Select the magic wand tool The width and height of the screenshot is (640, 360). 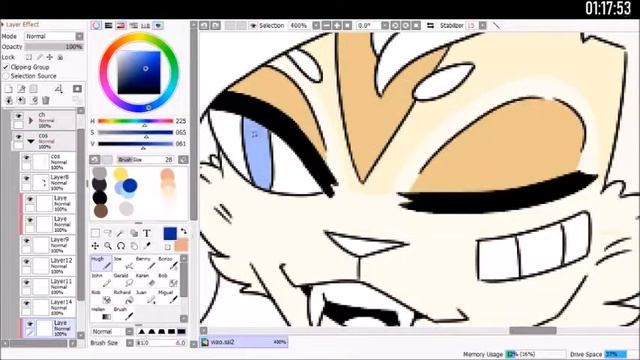tap(120, 233)
